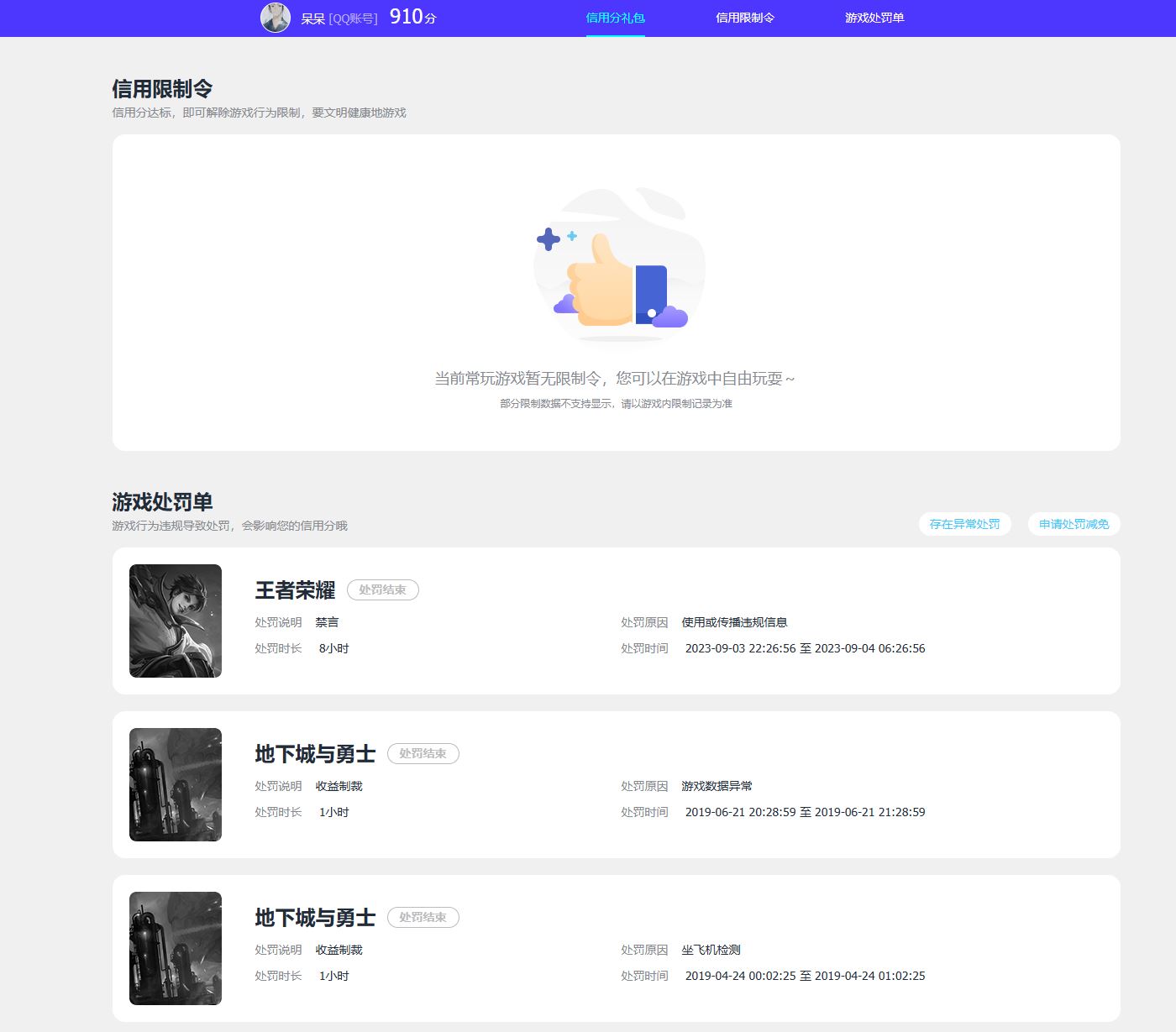Select the 地下城与勇士 title with 1小时 on 2019-06-21
This screenshot has height=1032, width=1176.
(x=315, y=754)
